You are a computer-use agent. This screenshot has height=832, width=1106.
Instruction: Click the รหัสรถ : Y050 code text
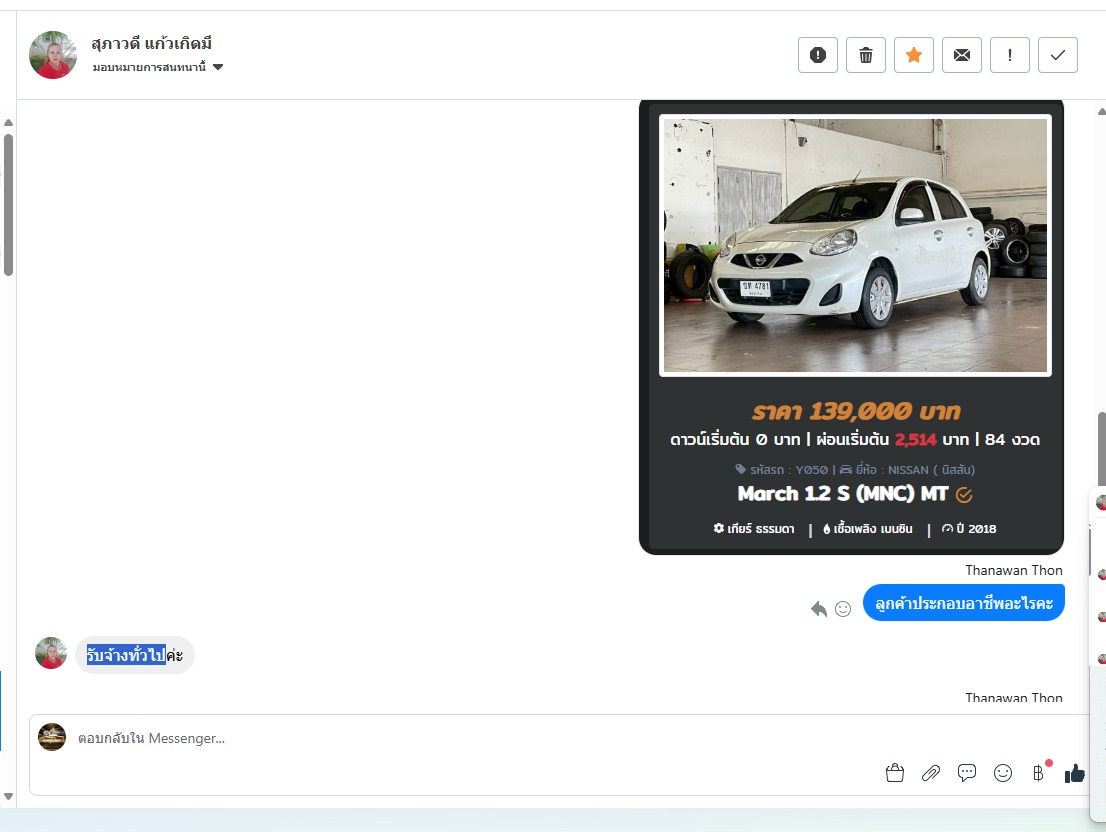coord(782,470)
